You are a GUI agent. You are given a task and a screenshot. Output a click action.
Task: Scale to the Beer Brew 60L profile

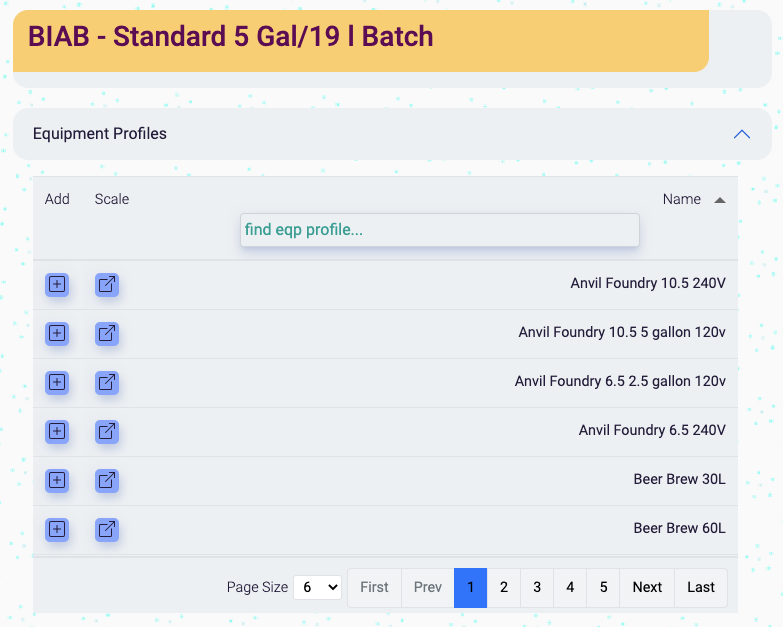pyautogui.click(x=107, y=529)
